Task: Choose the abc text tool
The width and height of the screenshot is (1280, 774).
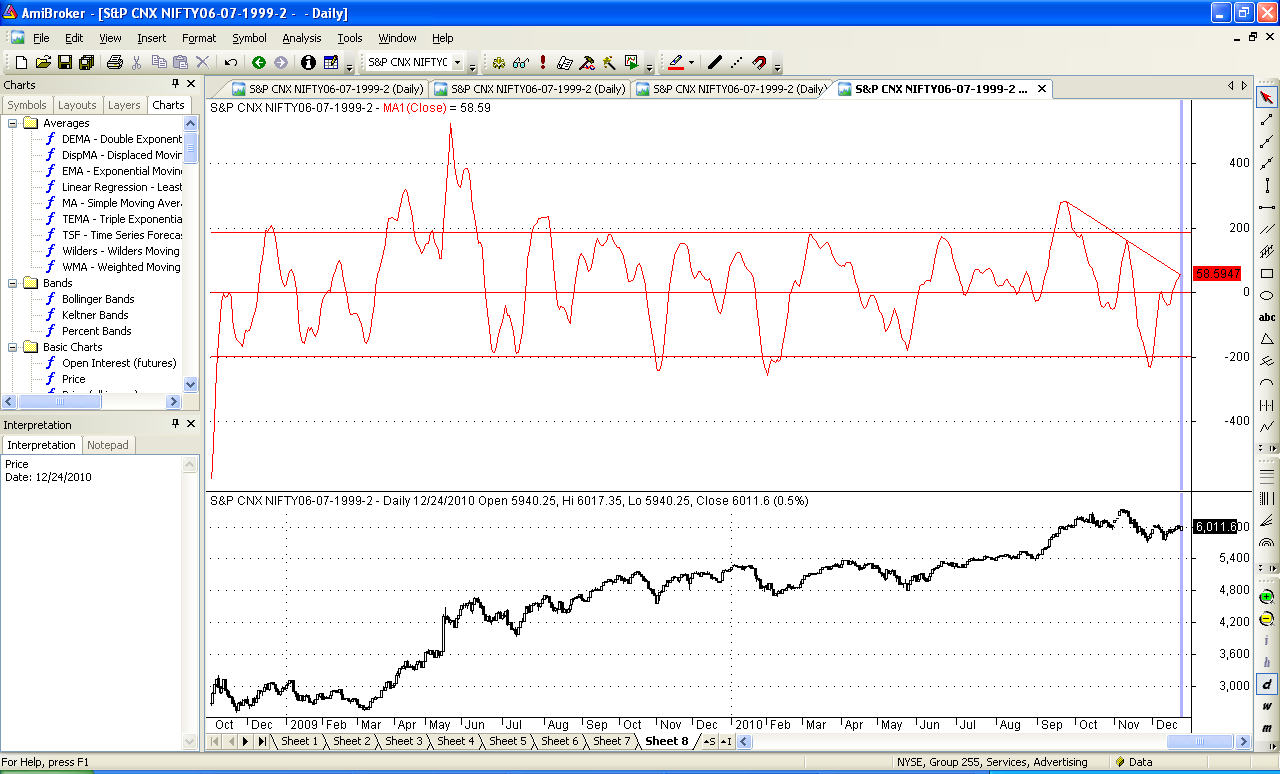Action: 1267,317
